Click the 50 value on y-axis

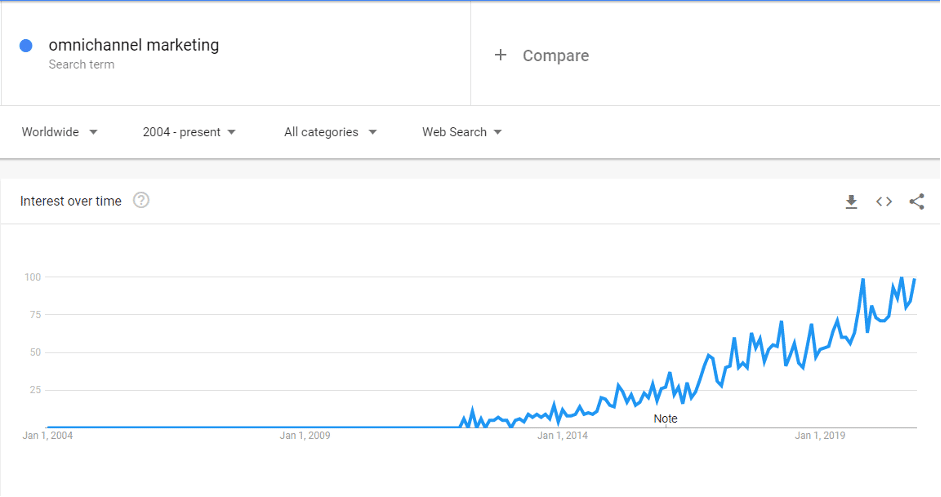[36, 352]
